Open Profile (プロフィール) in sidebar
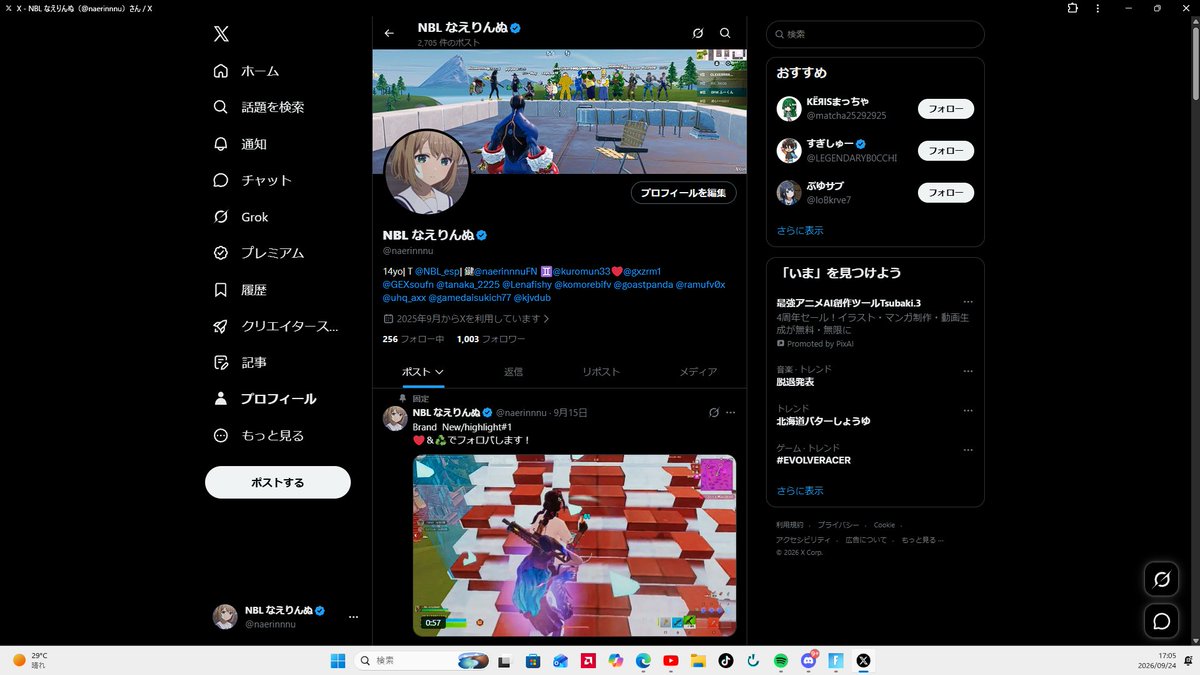1200x675 pixels. (x=265, y=399)
